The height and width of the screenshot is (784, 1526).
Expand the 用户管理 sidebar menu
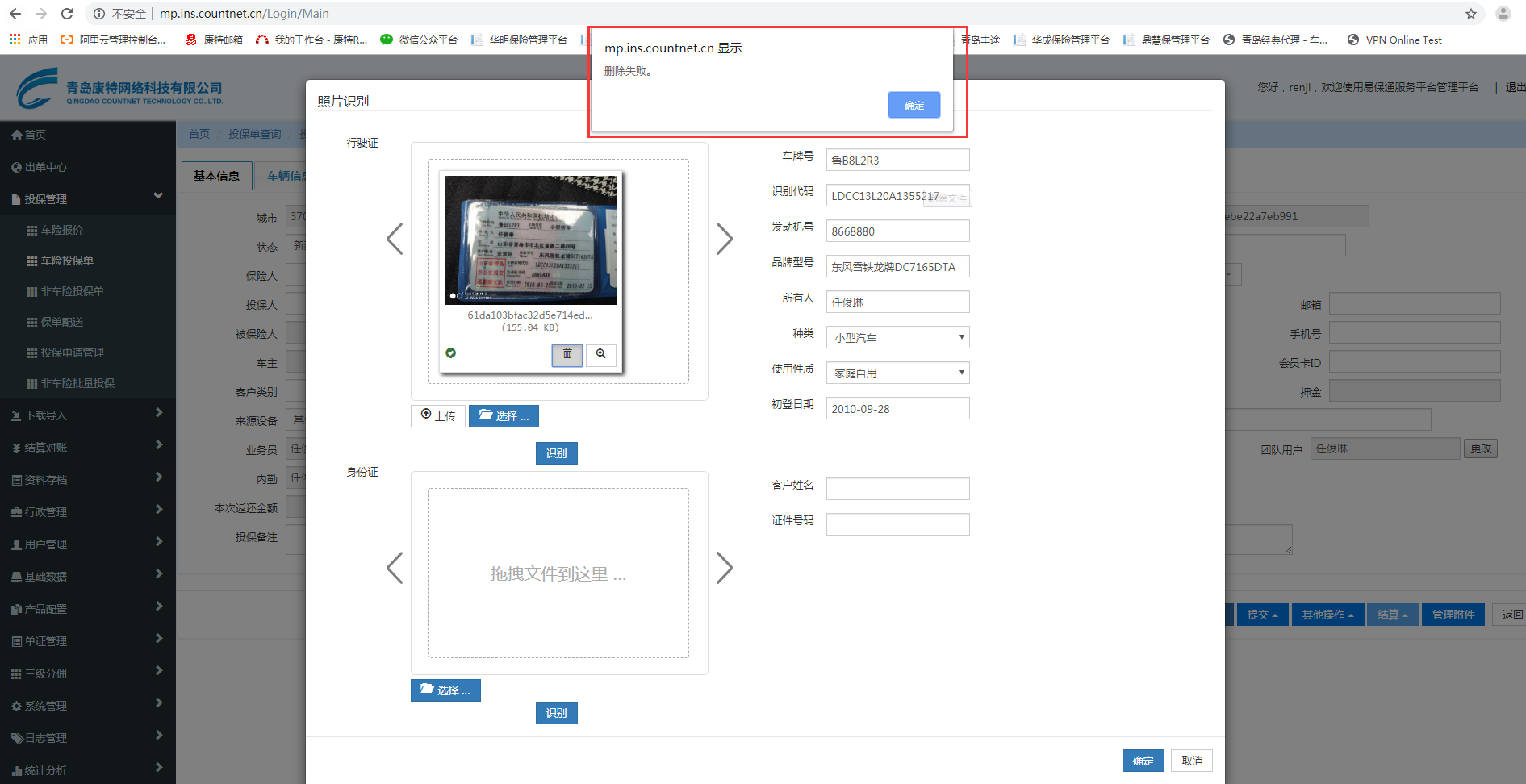point(88,544)
